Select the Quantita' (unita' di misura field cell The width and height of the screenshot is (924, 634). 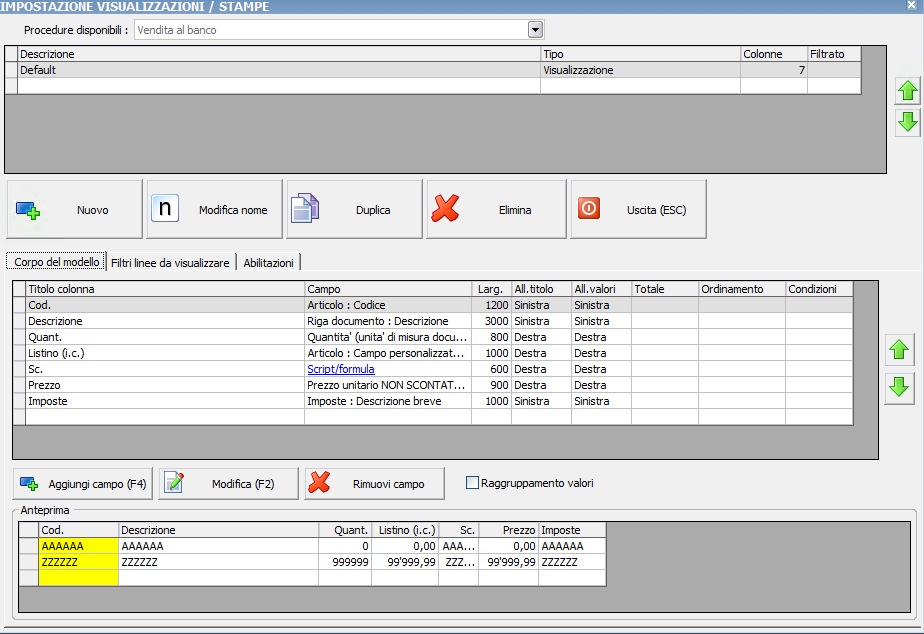click(388, 336)
